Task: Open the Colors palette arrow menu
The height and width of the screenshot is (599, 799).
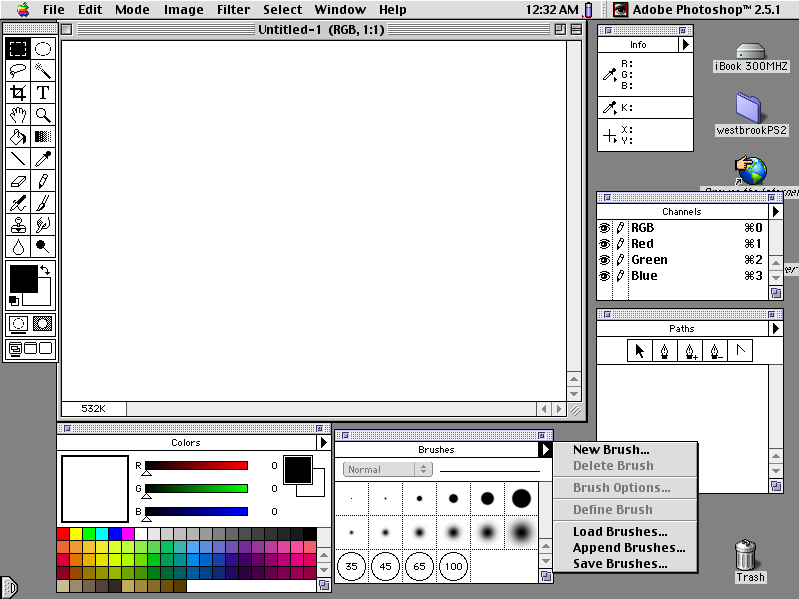Action: coord(324,443)
